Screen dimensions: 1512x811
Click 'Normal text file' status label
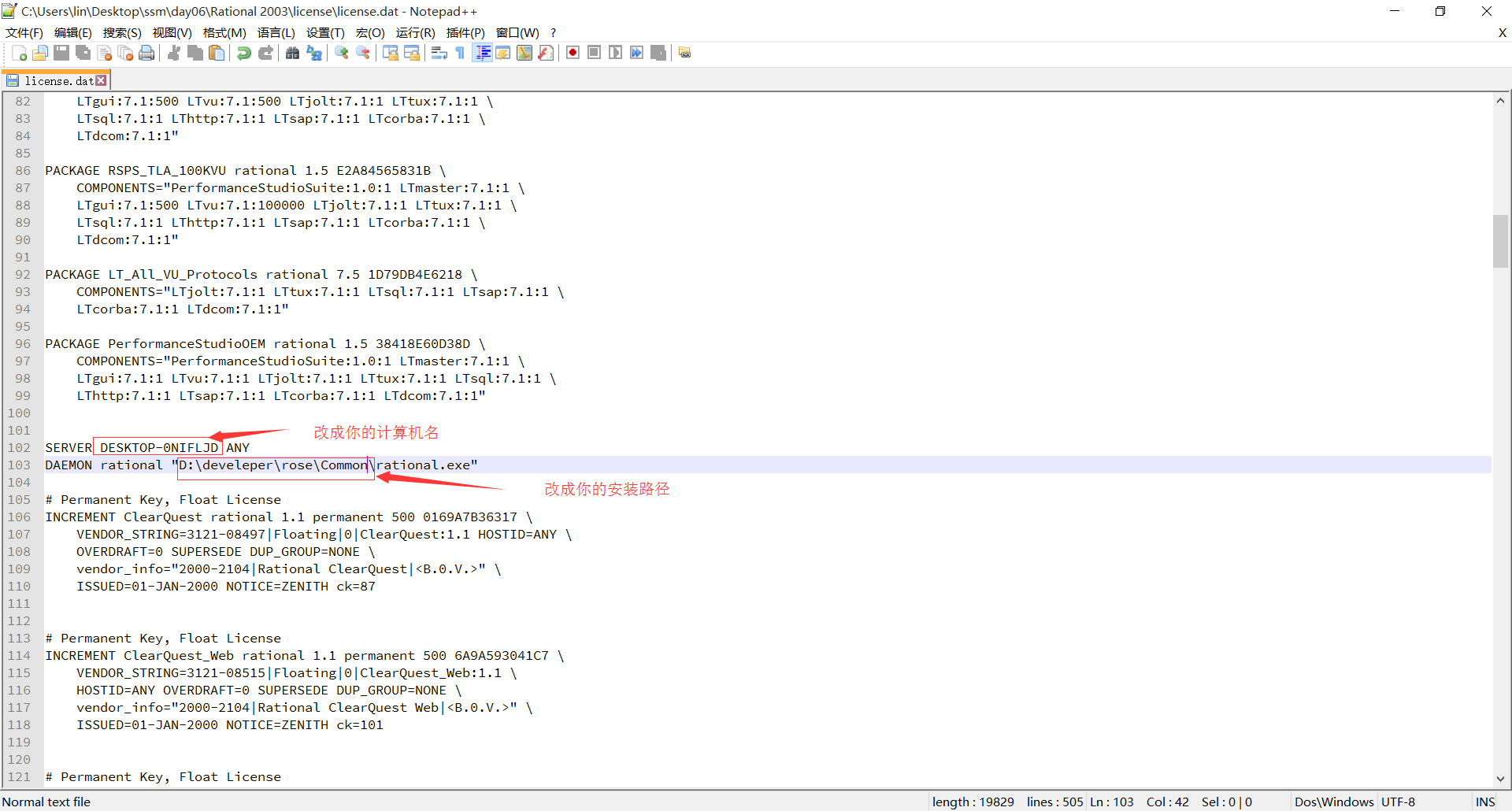pos(46,802)
